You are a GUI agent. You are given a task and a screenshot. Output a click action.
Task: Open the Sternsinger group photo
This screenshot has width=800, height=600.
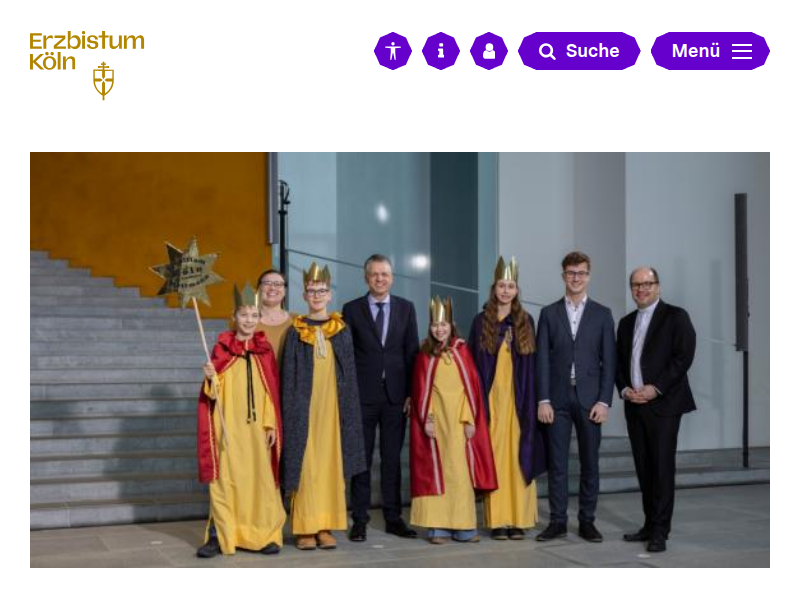(400, 360)
